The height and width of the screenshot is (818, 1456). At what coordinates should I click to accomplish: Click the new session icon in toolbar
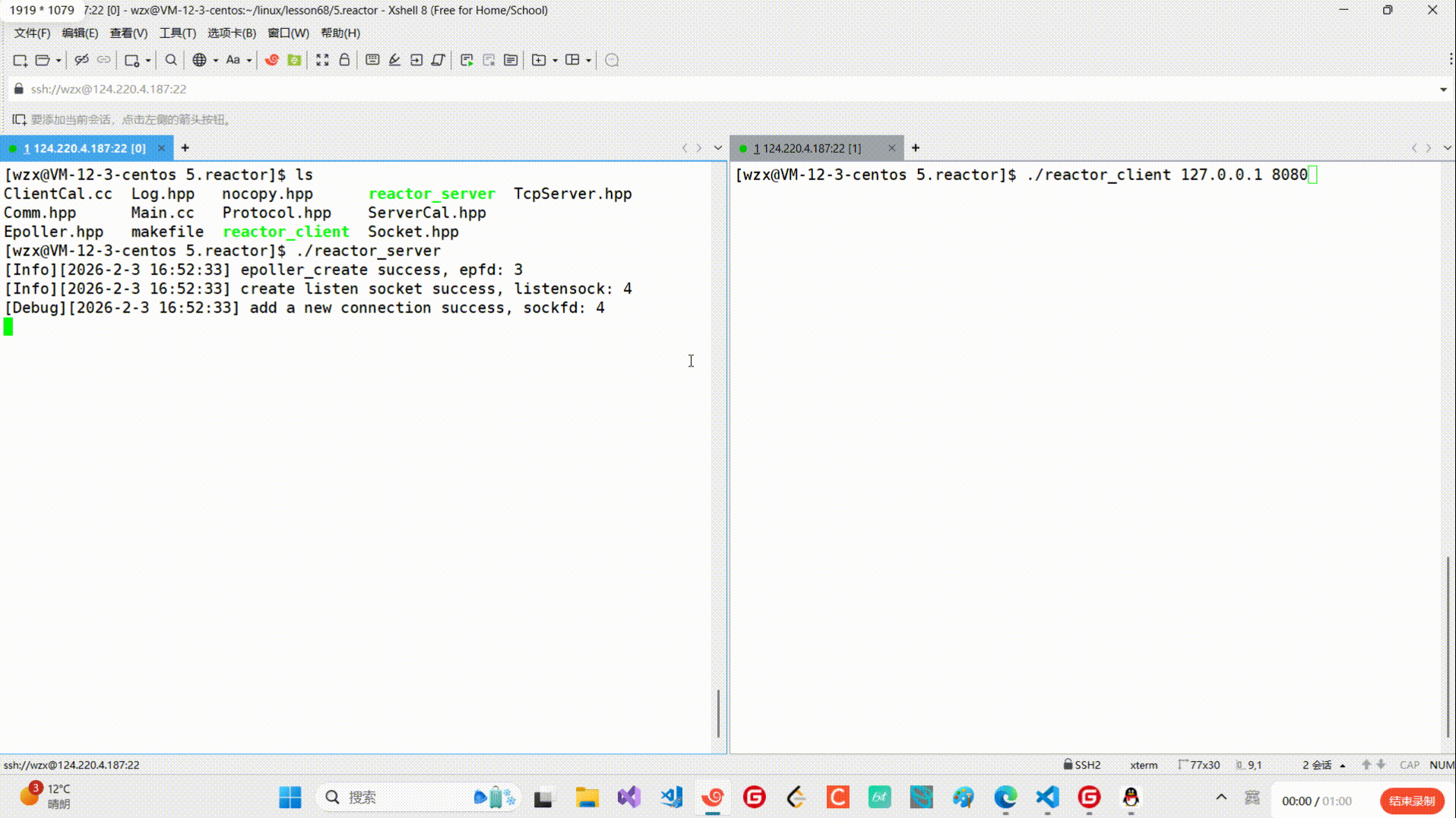pyautogui.click(x=20, y=60)
